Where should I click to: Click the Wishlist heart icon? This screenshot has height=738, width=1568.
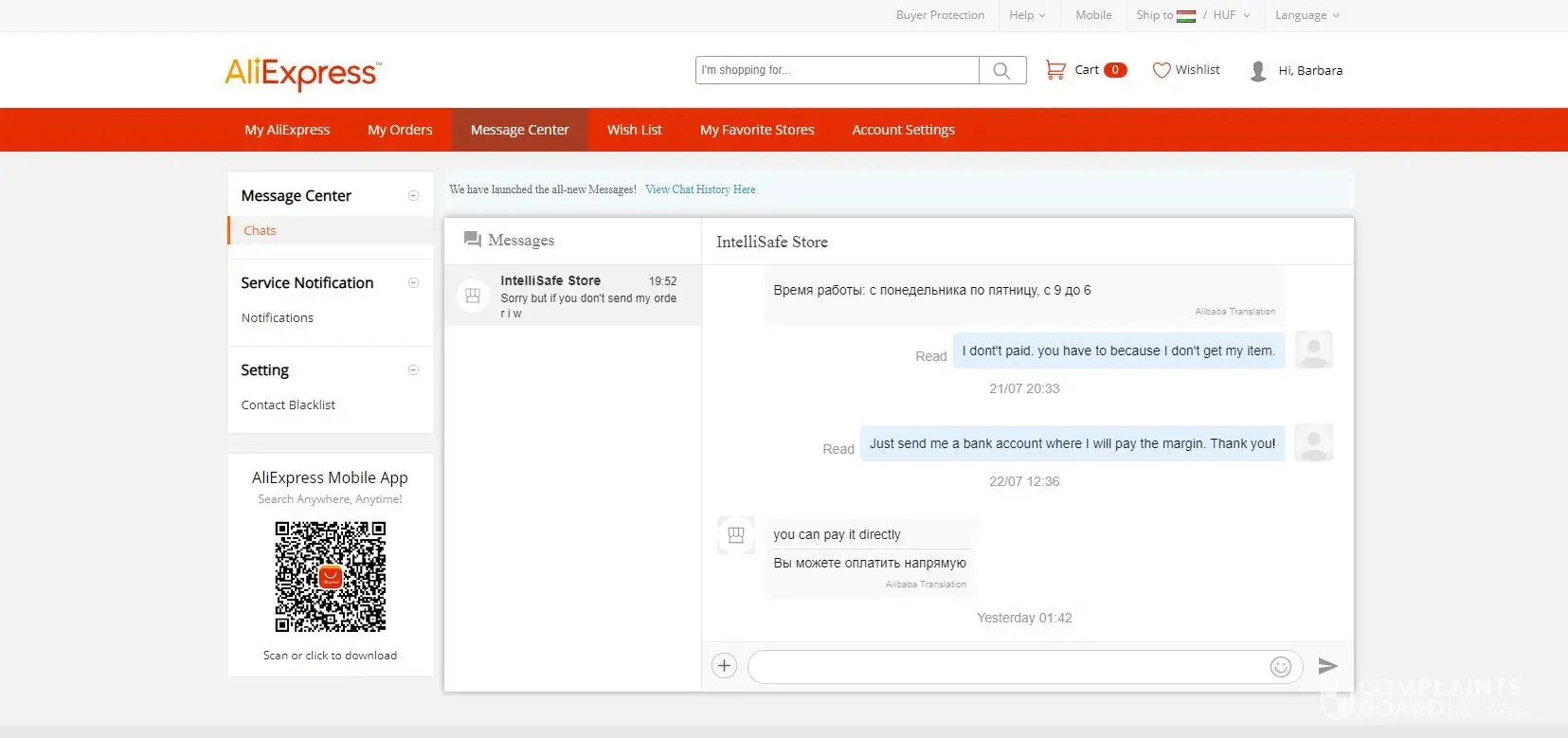(1161, 70)
